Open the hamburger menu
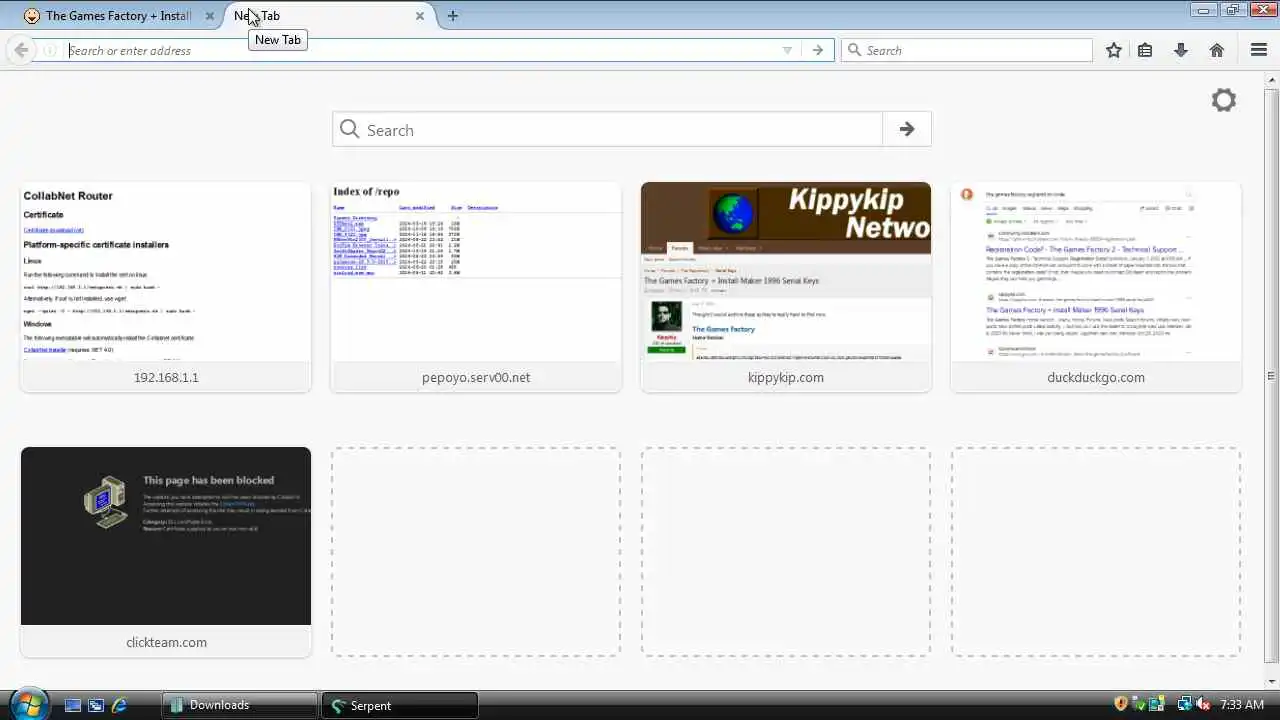1280x720 pixels. [1259, 50]
